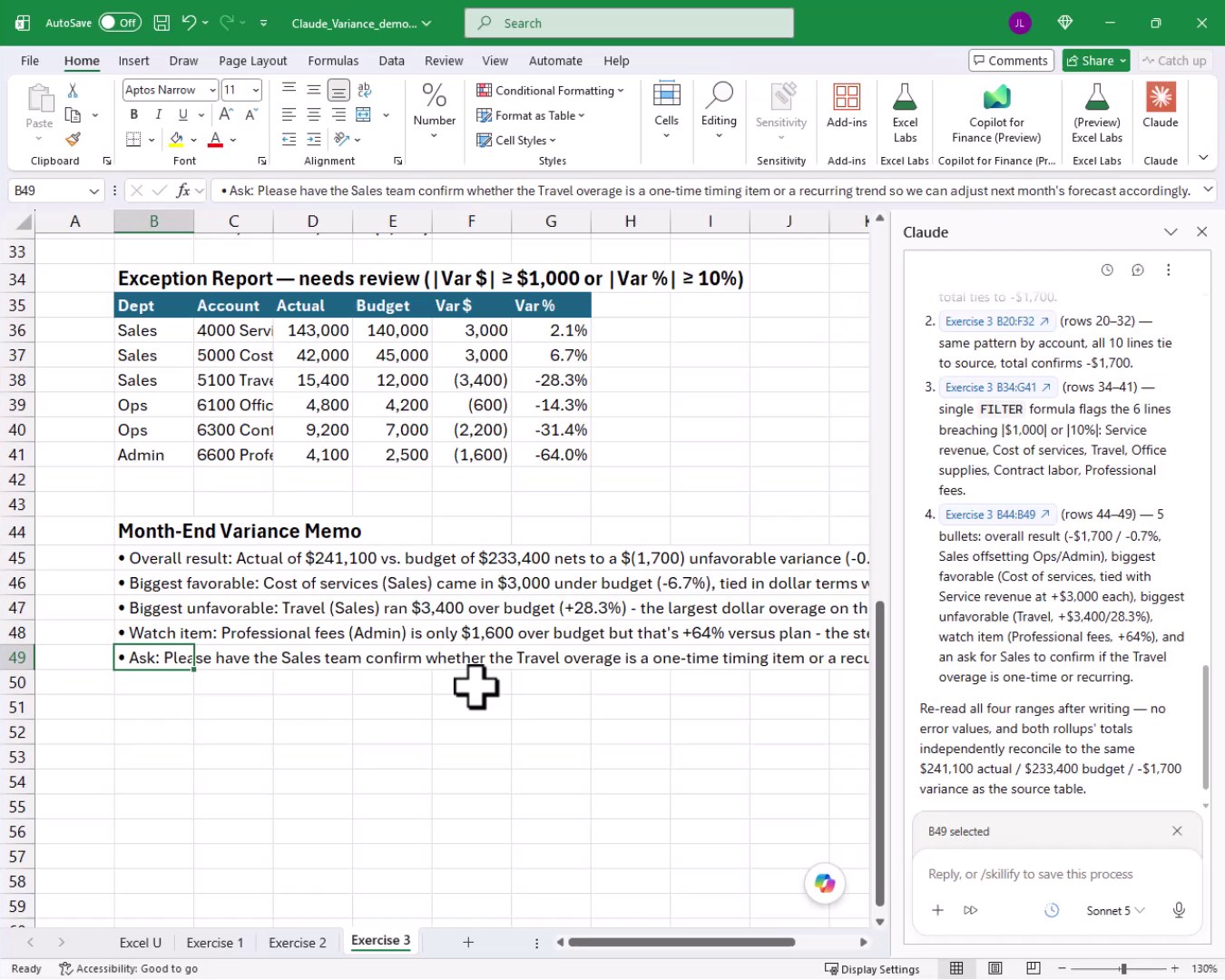Toggle center horizontal alignment
The height and width of the screenshot is (980, 1225).
coord(314,114)
